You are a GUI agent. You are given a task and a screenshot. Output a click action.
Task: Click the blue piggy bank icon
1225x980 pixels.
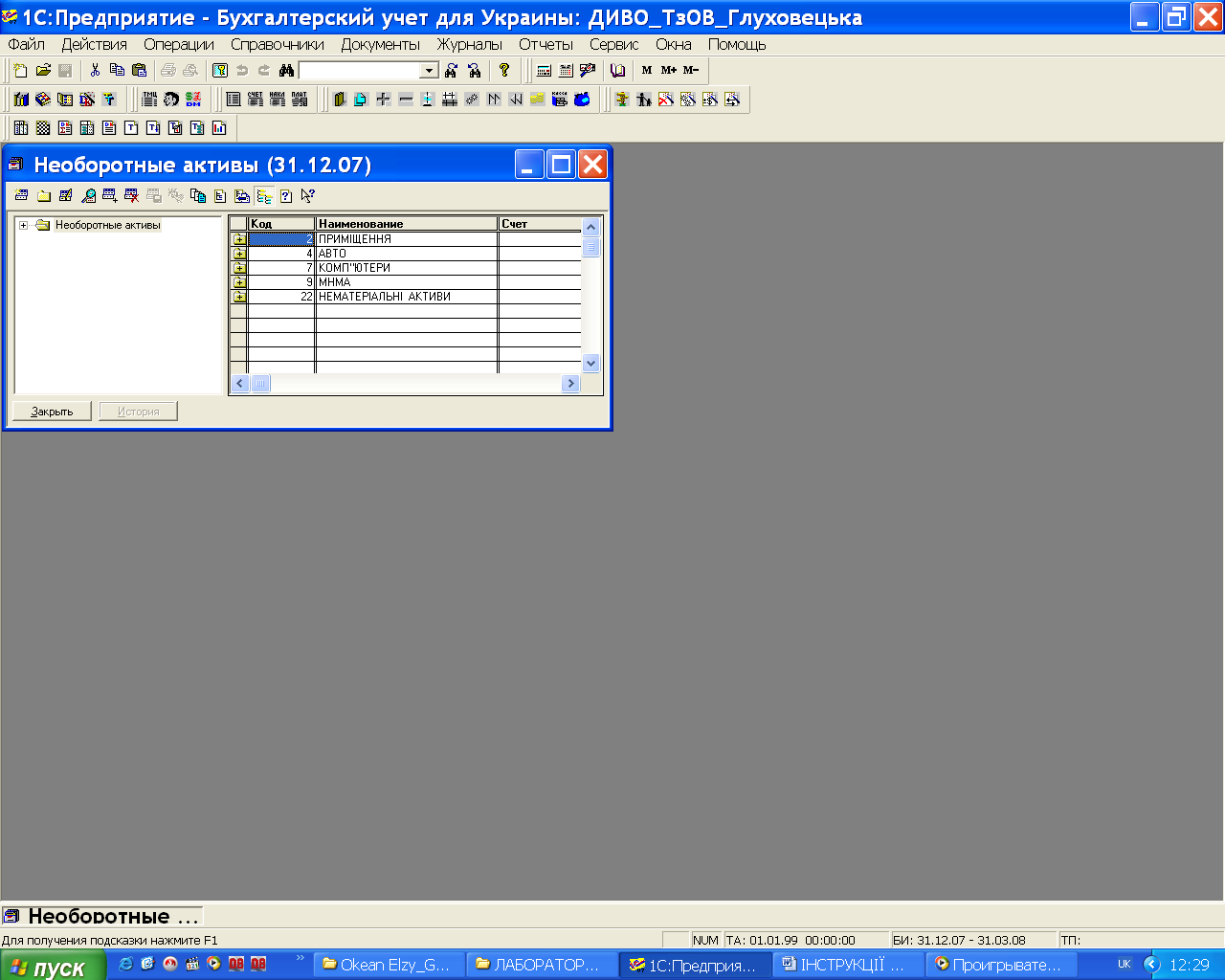pyautogui.click(x=582, y=99)
